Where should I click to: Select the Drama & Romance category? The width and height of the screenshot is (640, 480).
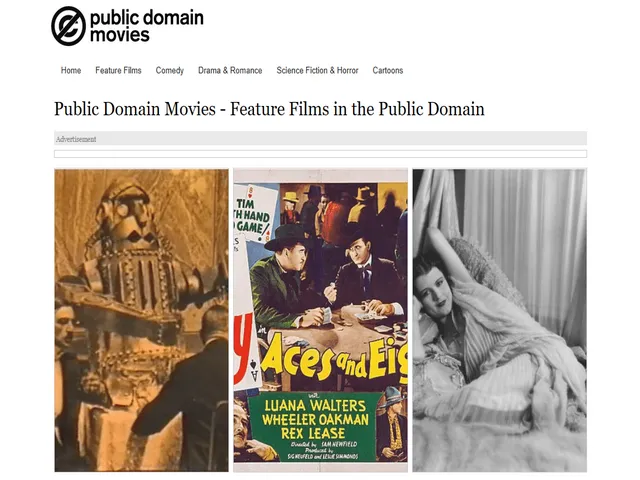click(230, 70)
